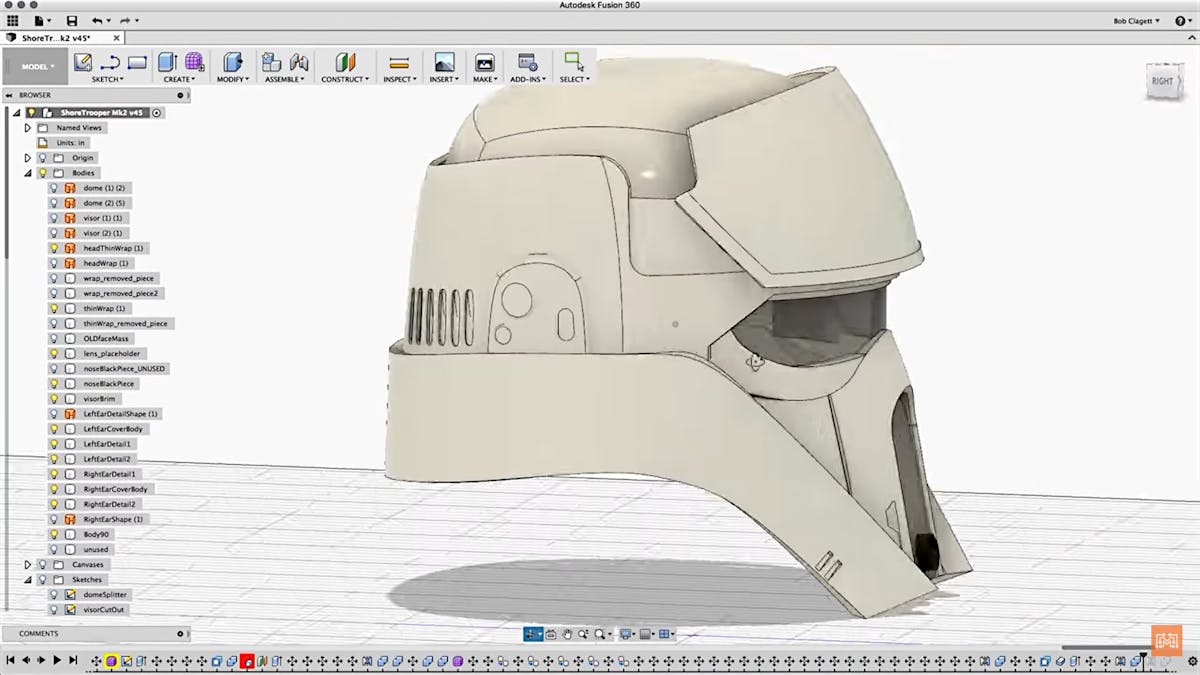Image resolution: width=1200 pixels, height=675 pixels.
Task: Toggle visibility of LeftEarCoverBody
Action: (54, 429)
